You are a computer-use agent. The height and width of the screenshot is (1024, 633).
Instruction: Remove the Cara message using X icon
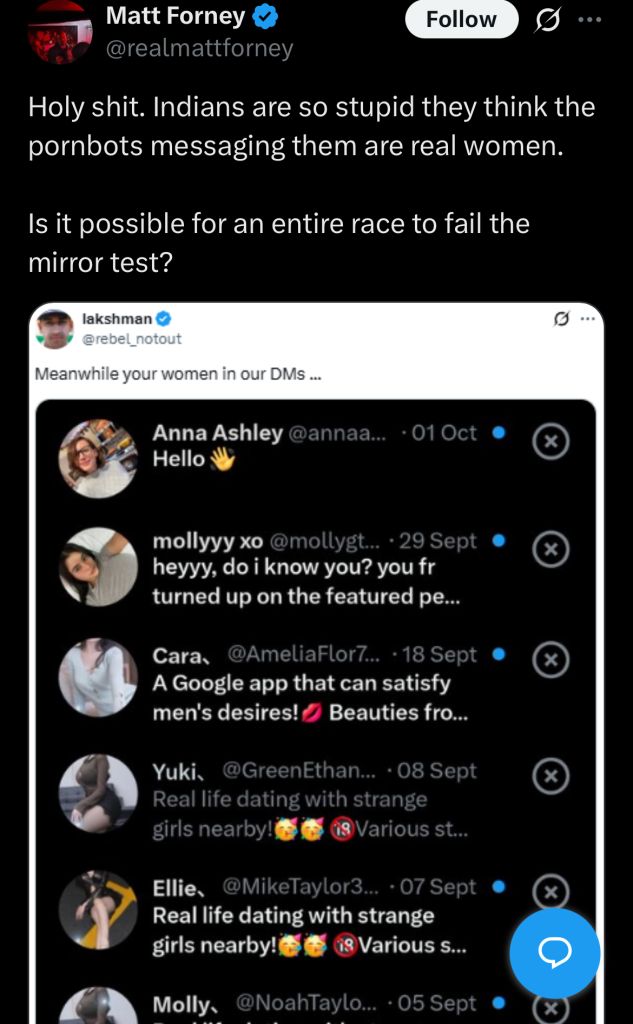coord(550,659)
